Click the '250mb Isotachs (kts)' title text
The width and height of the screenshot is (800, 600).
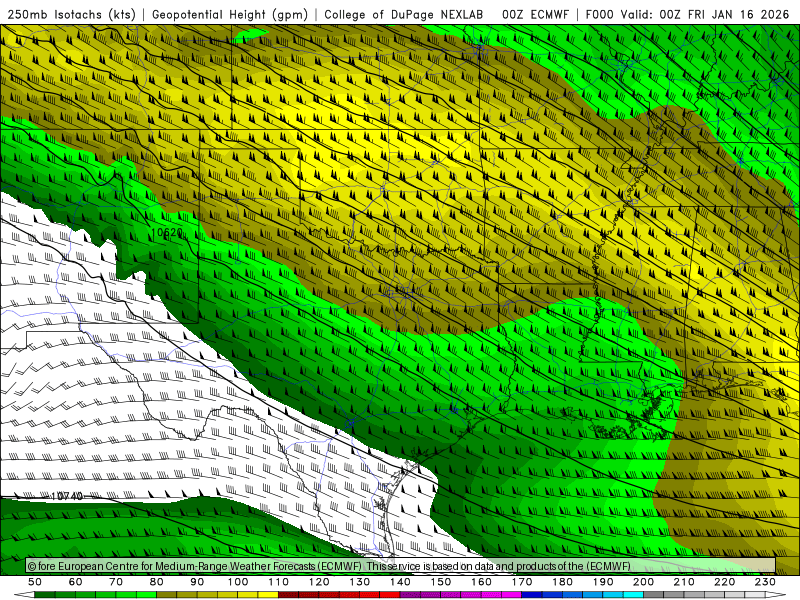71,15
